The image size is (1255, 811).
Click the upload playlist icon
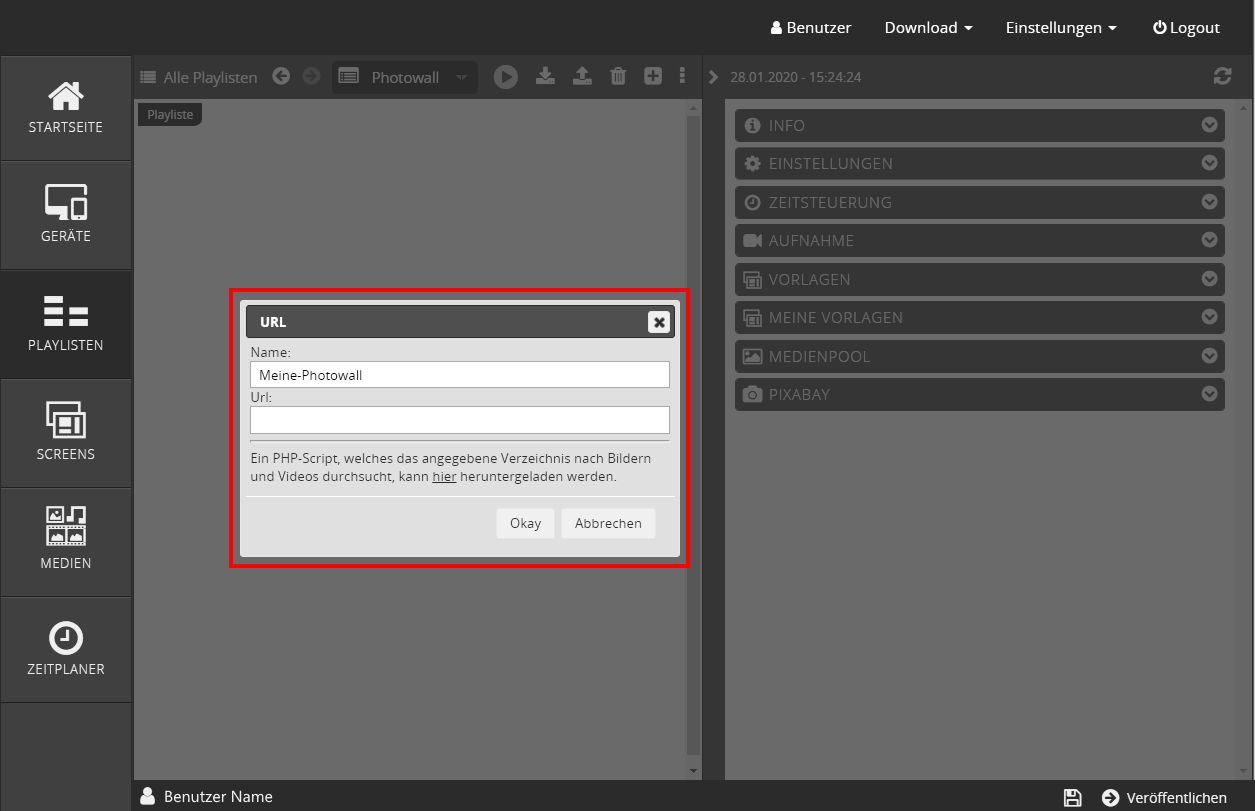point(581,76)
